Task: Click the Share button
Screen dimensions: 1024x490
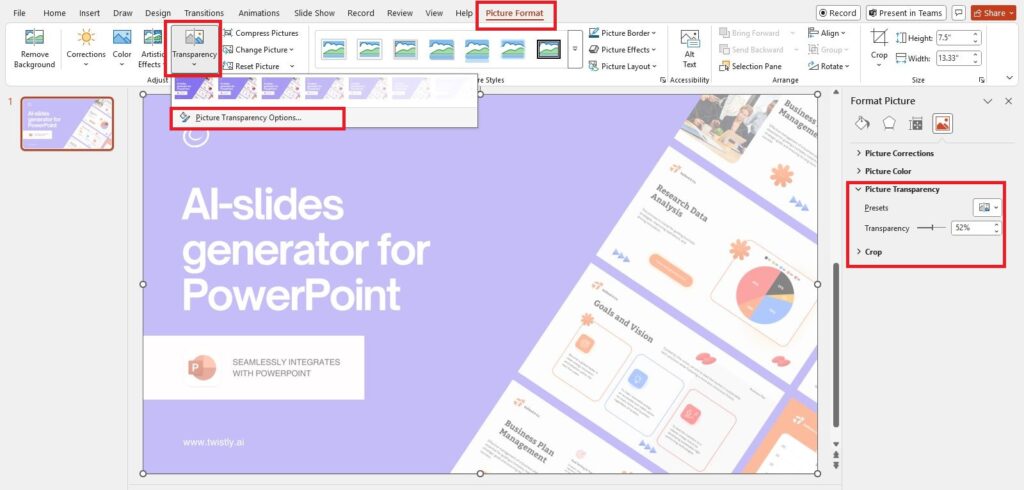Action: 993,13
